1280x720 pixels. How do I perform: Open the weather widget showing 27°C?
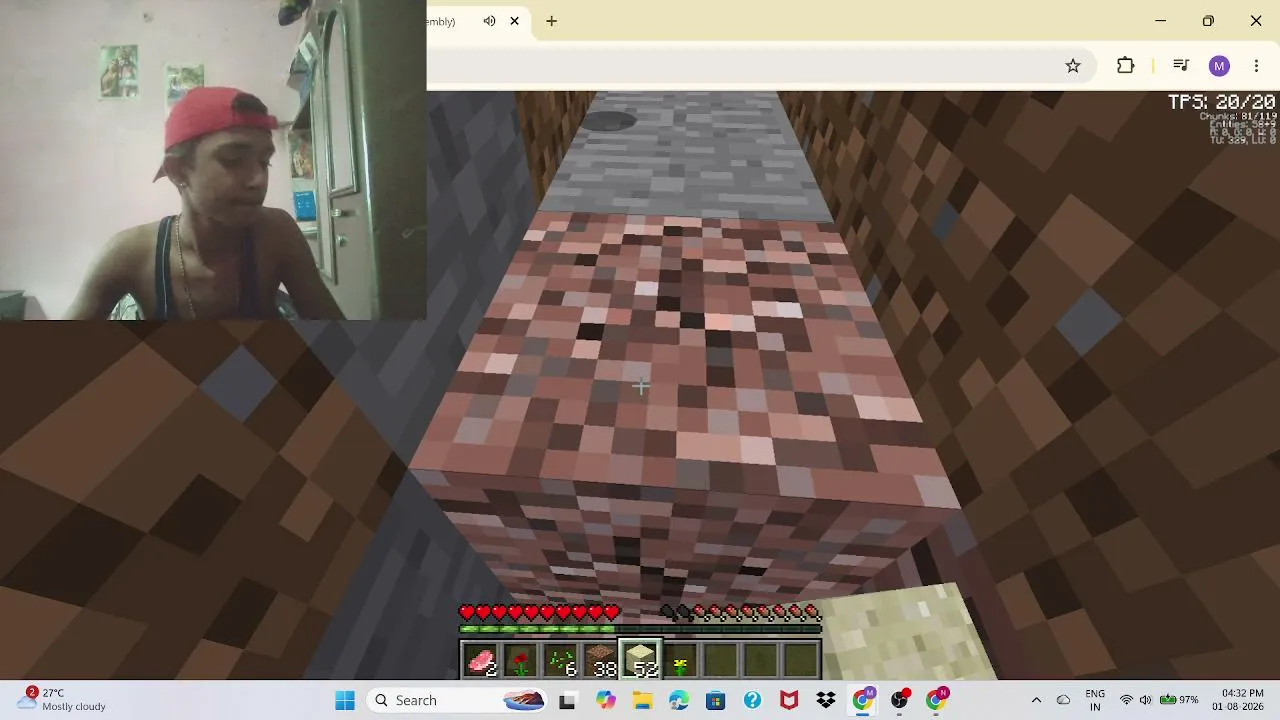click(x=60, y=699)
